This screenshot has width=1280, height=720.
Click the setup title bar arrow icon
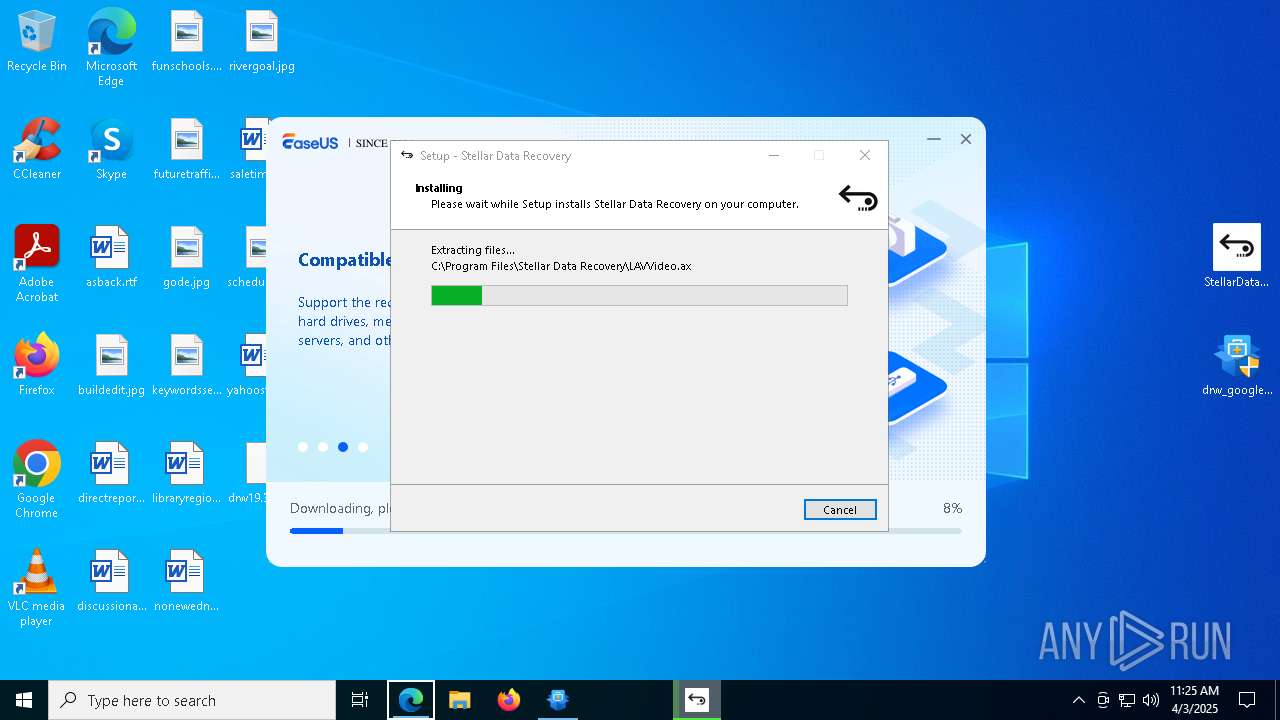pyautogui.click(x=407, y=155)
